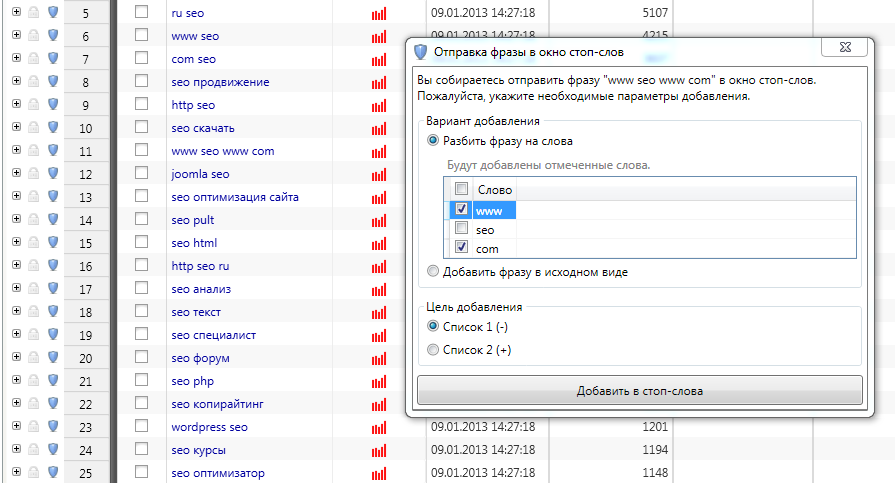Image resolution: width=895 pixels, height=483 pixels.
Task: Check the 'seo' word checkbox in dialog
Action: (461, 229)
